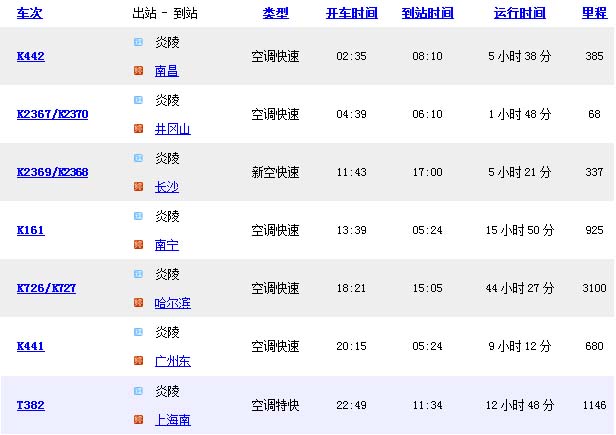The width and height of the screenshot is (616, 435).
Task: Open train K442 details
Action: point(31,56)
